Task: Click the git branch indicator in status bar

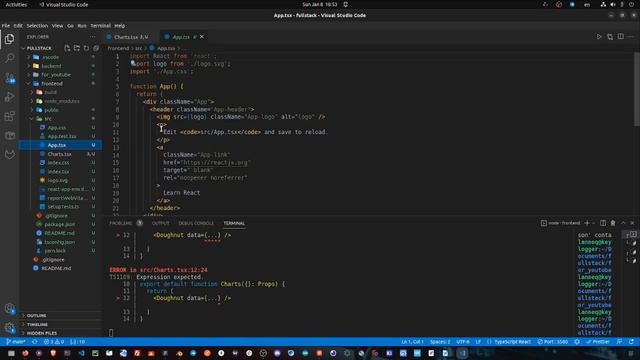Action: click(x=16, y=342)
